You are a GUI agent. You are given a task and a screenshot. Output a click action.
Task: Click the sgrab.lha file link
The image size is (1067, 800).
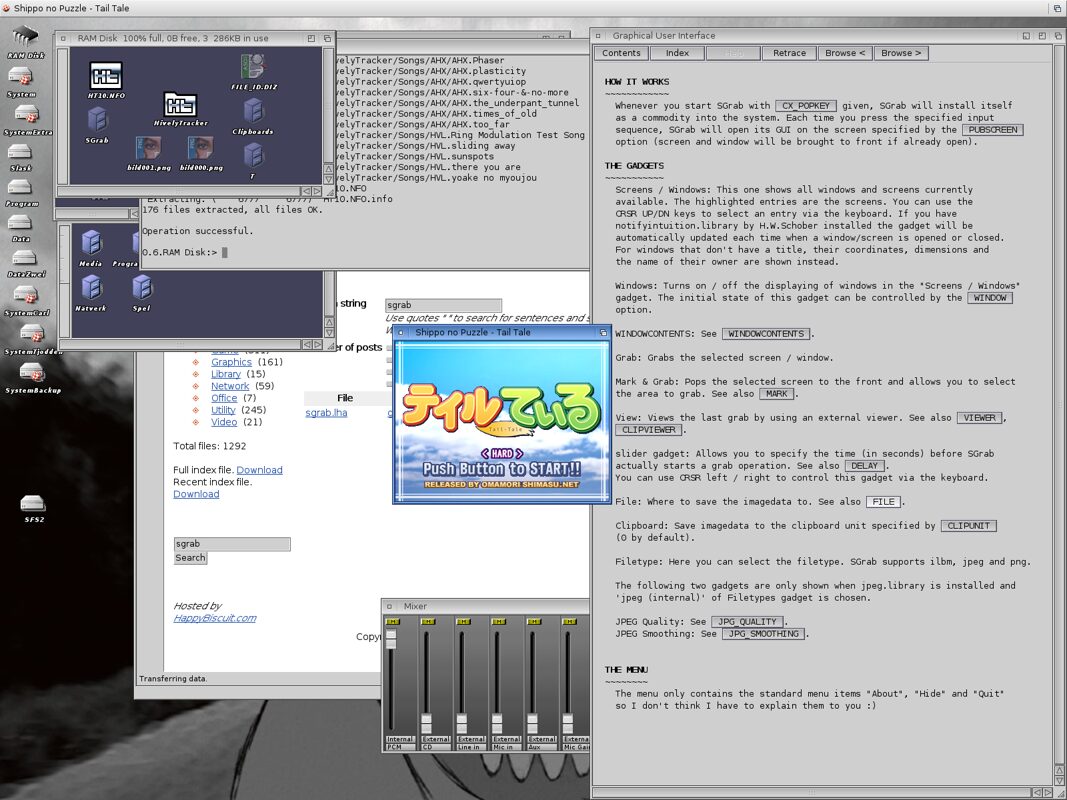point(326,412)
